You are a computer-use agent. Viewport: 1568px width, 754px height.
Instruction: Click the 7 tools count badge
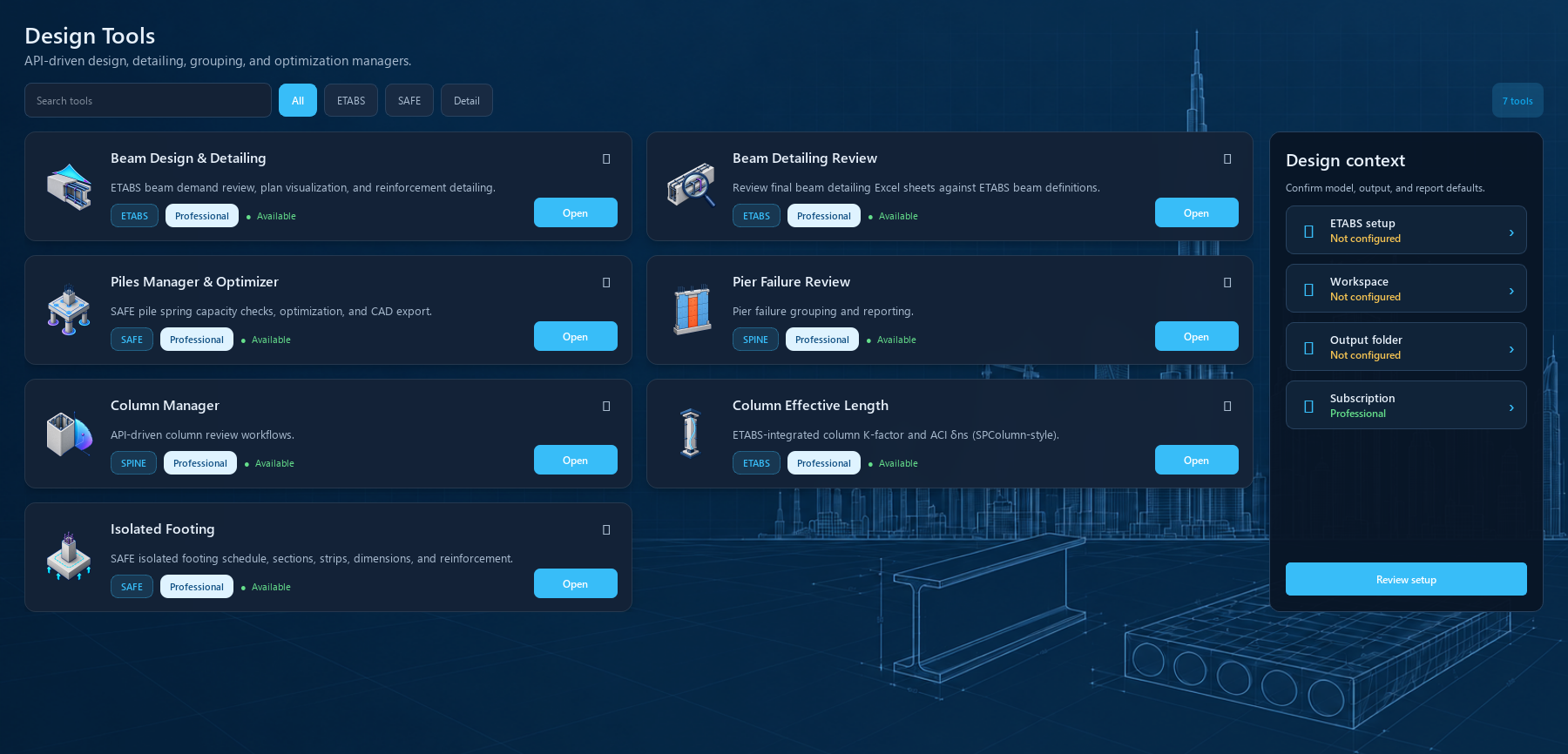tap(1517, 100)
